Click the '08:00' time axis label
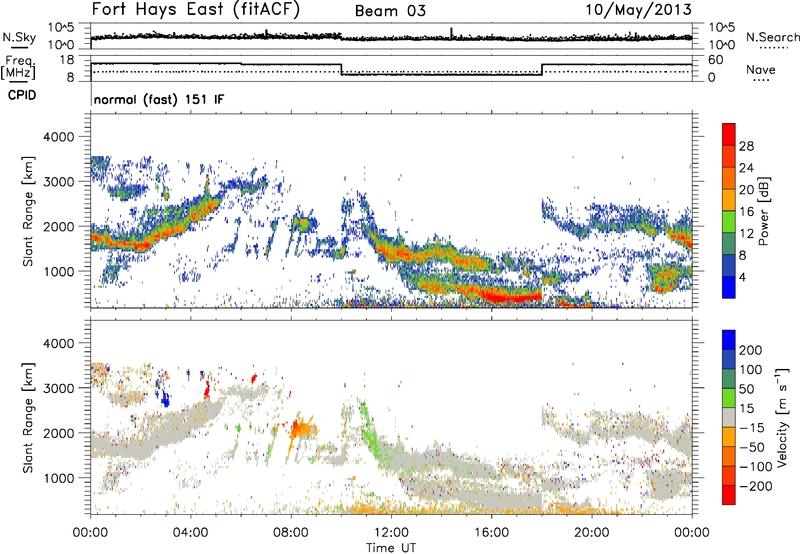This screenshot has height=554, width=800. point(291,533)
